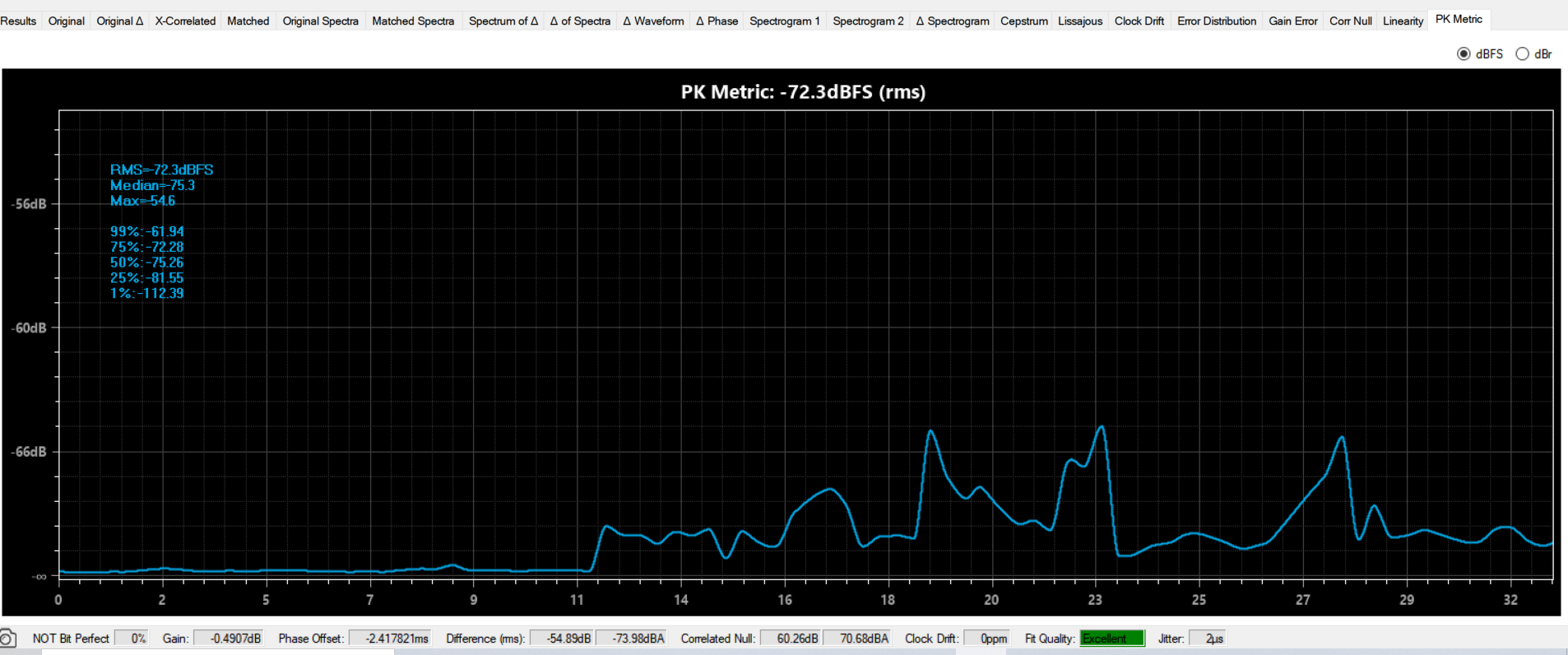
Task: Switch to the Lissajous tab
Action: [x=1080, y=21]
